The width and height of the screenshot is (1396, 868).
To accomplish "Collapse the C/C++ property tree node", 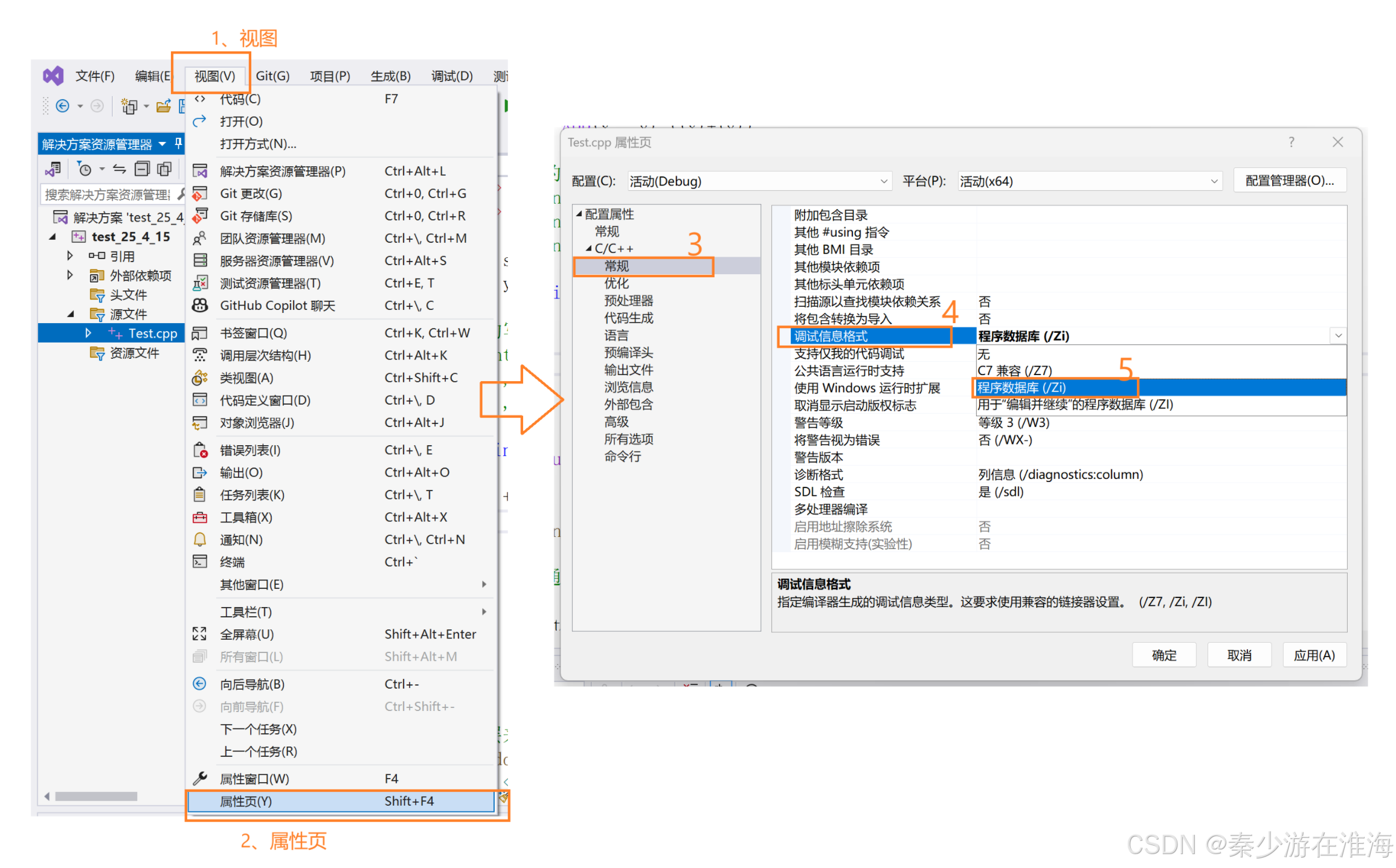I will point(588,248).
